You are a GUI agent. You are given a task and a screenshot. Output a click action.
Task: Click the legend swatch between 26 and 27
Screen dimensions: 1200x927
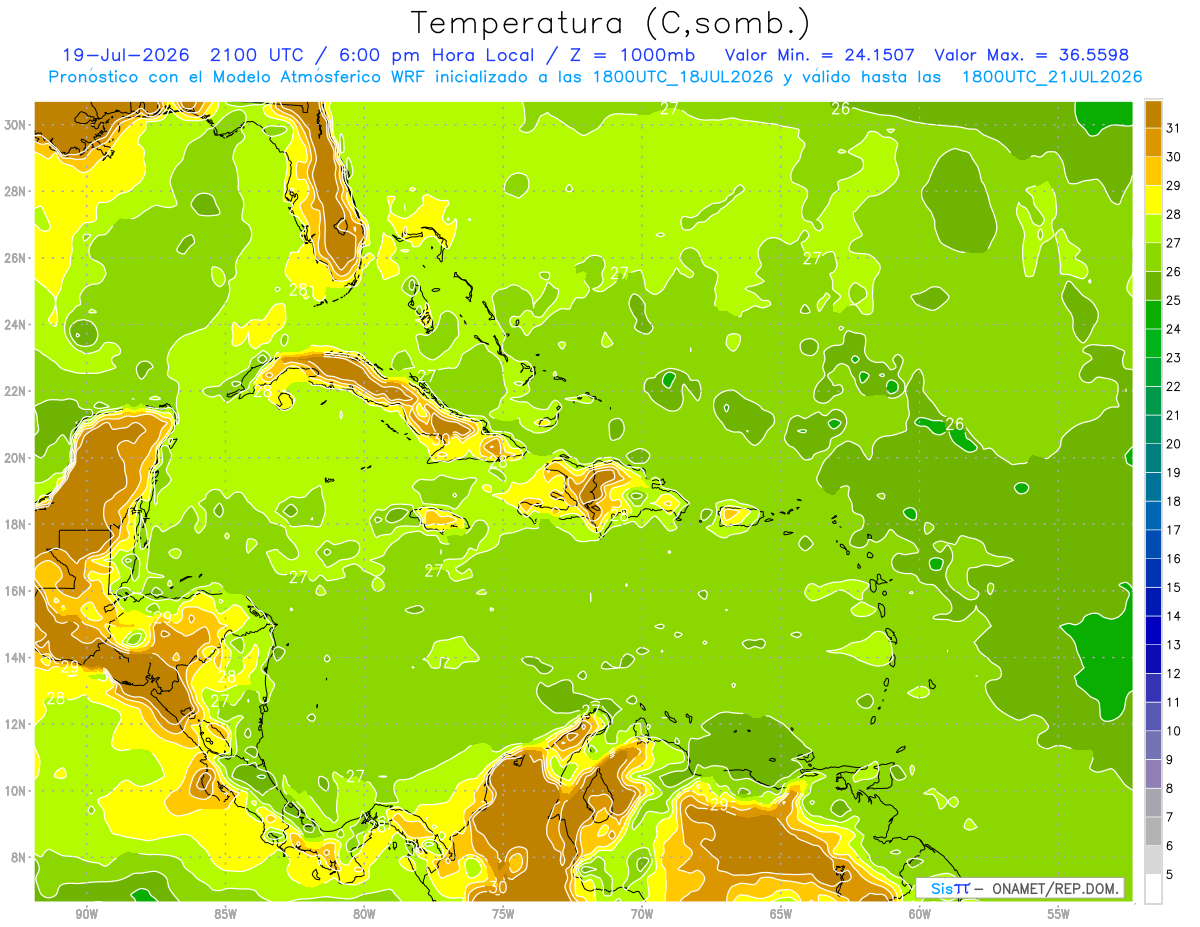coord(1153,257)
